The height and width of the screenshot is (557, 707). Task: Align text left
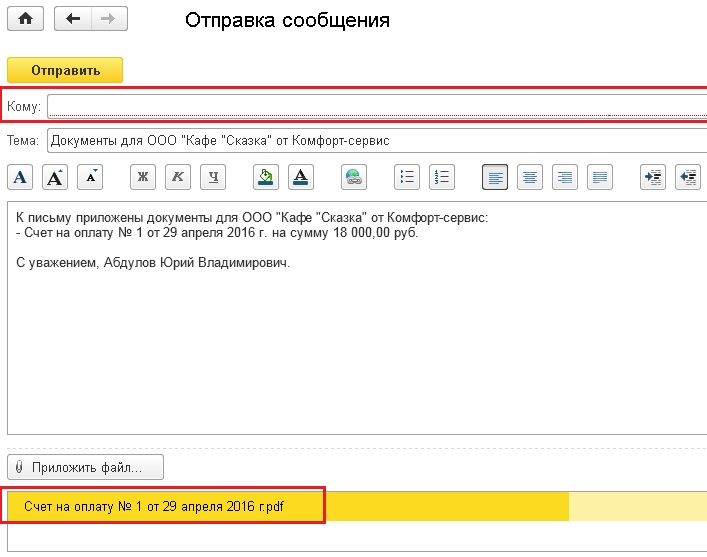click(x=495, y=177)
